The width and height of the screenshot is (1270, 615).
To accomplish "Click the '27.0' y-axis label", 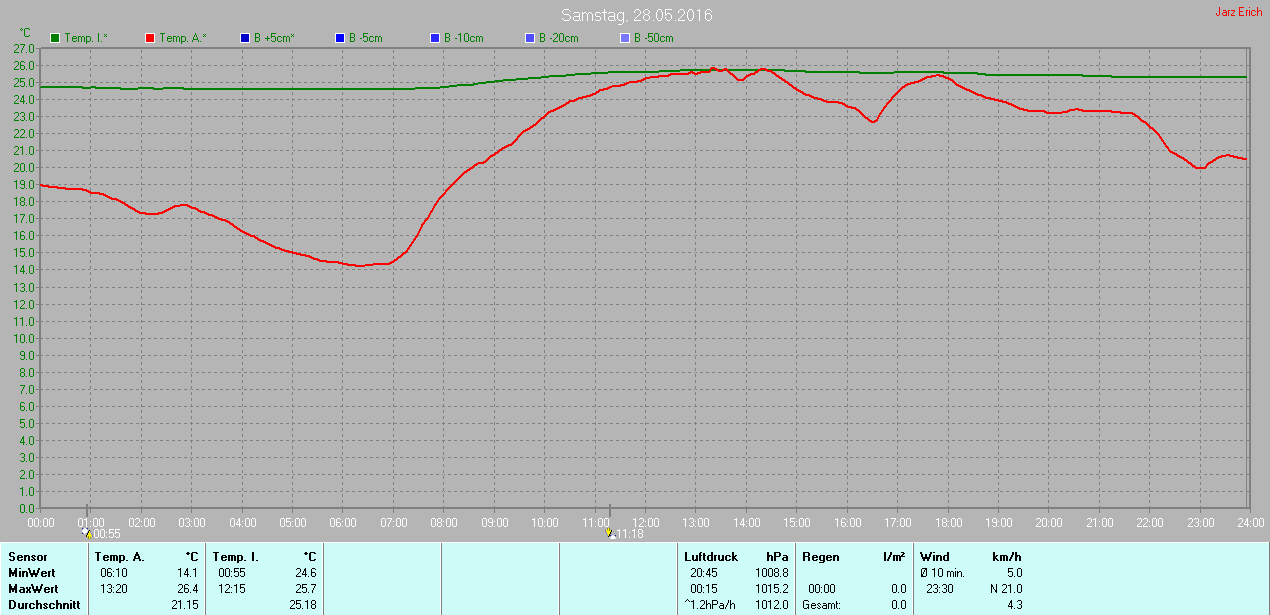I will 25,48.
